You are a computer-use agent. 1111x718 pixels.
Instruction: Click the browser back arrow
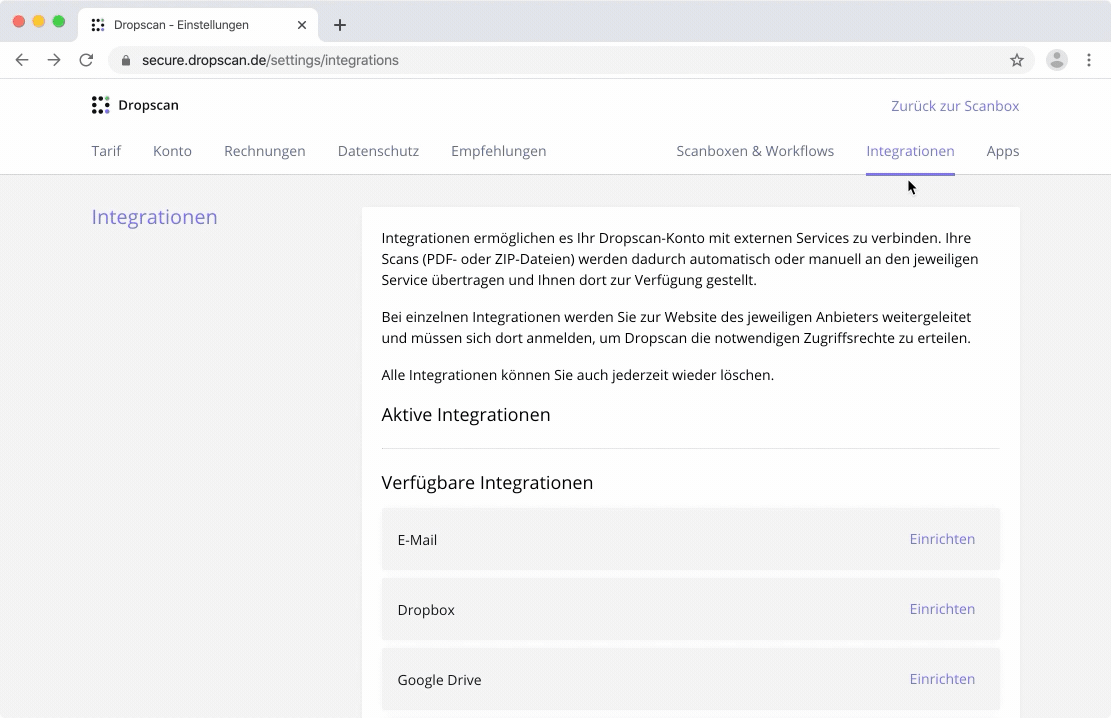click(x=22, y=60)
